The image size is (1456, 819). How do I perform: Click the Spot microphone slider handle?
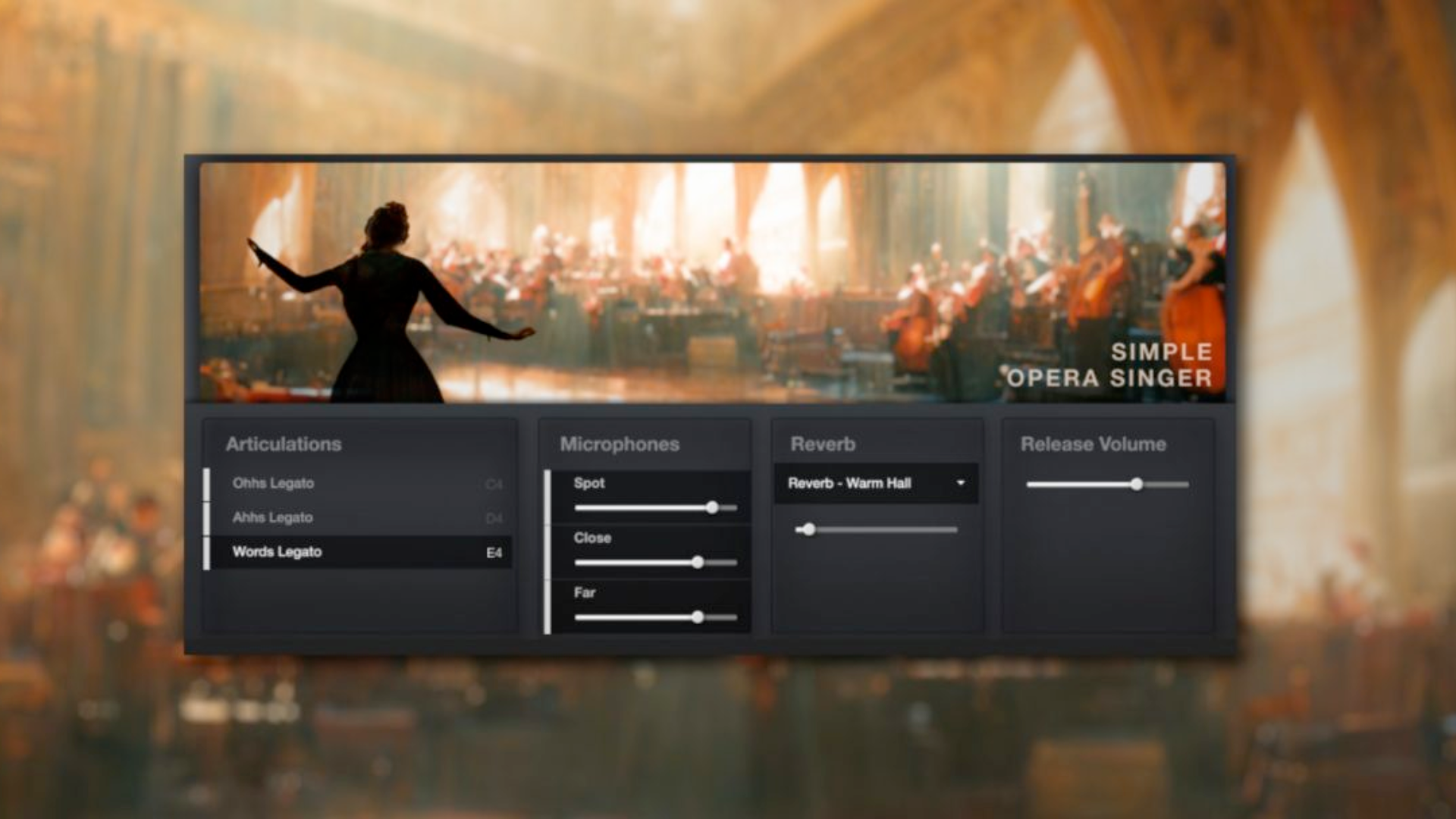pos(712,507)
